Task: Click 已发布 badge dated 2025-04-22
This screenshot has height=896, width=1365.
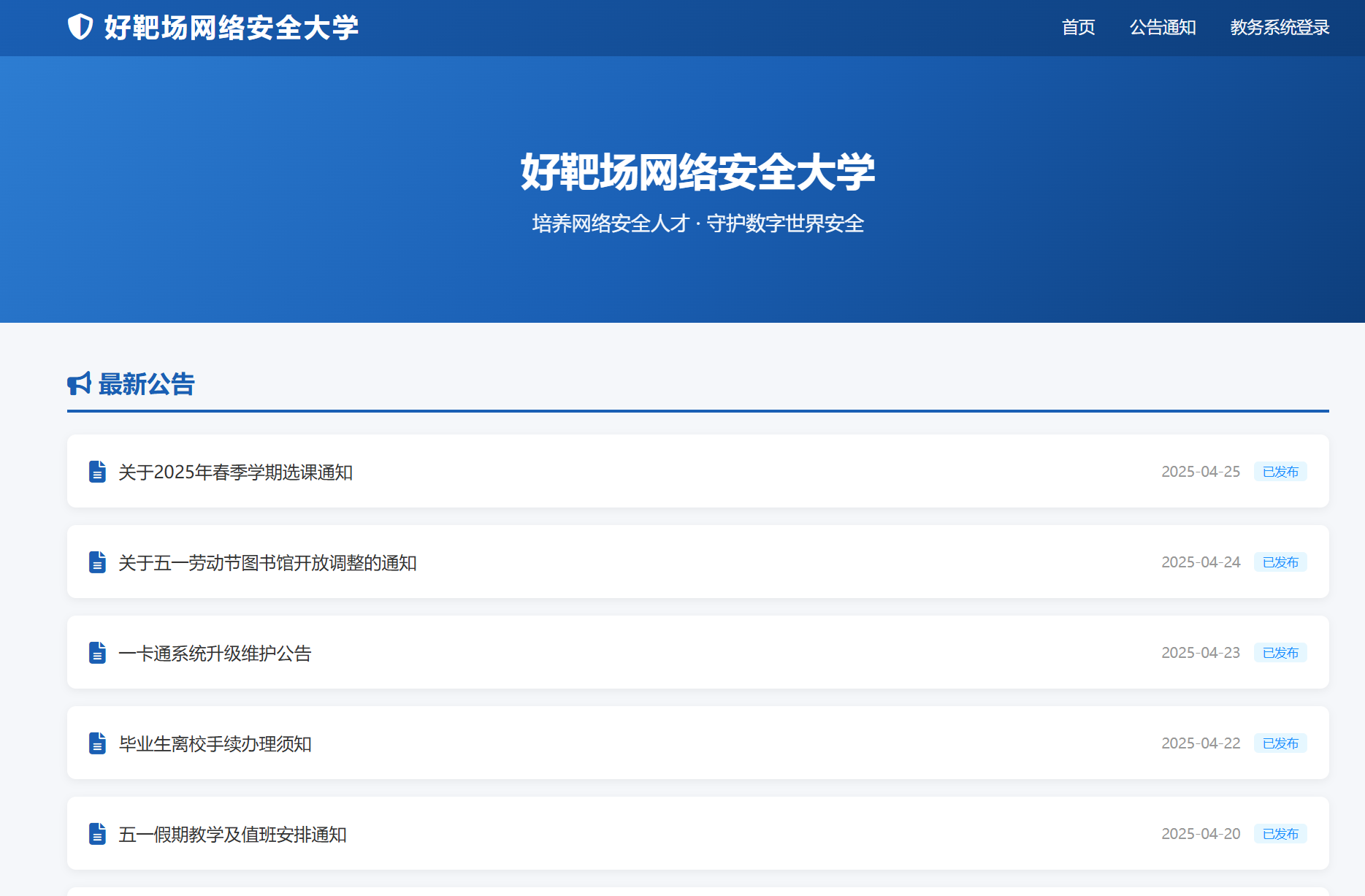Action: pos(1280,743)
